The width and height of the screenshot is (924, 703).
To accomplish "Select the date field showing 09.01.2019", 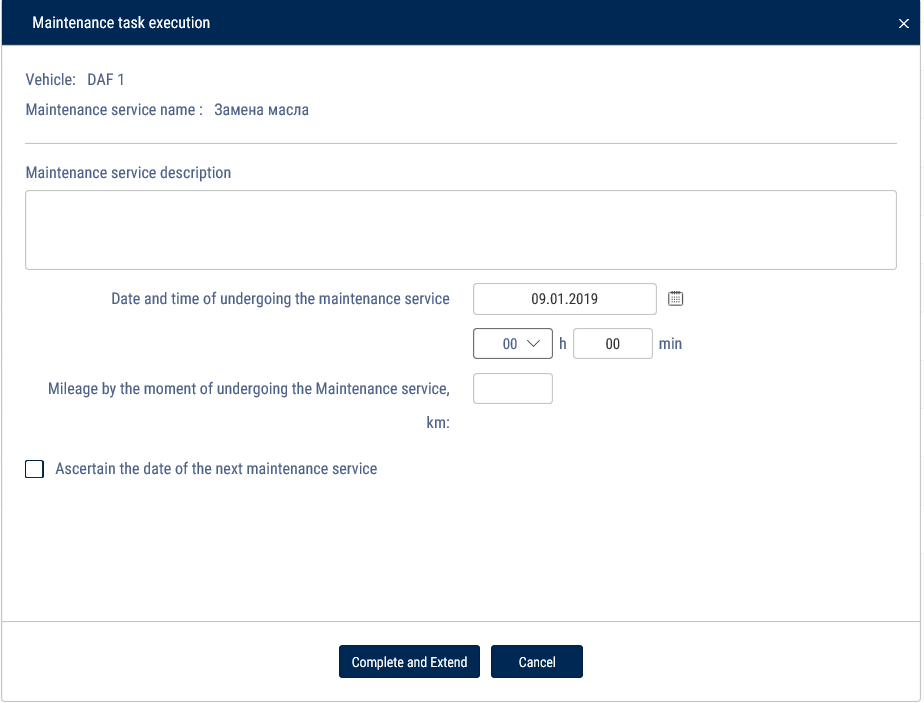I will (x=565, y=299).
